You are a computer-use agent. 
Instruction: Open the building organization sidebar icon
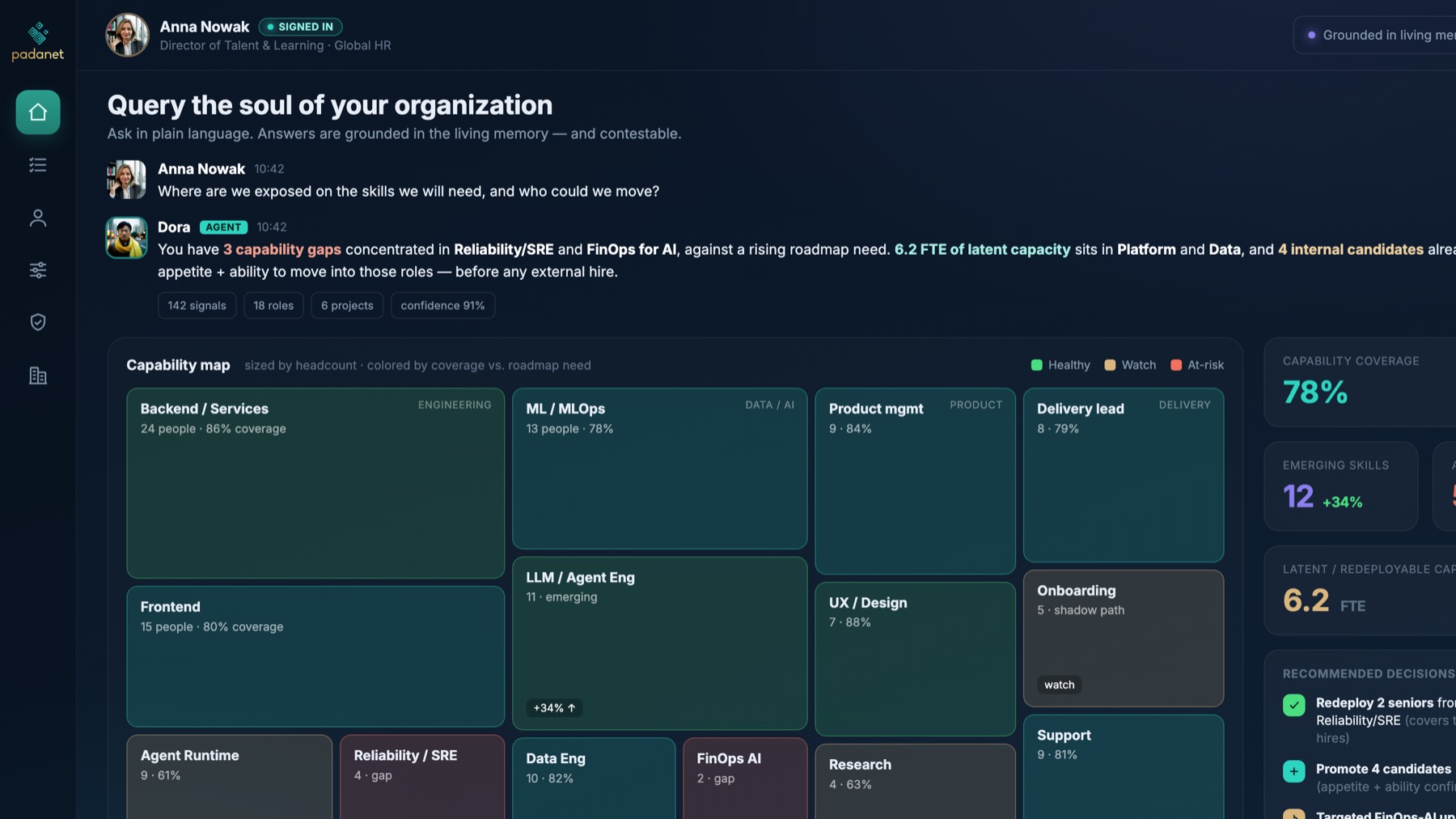(x=38, y=376)
